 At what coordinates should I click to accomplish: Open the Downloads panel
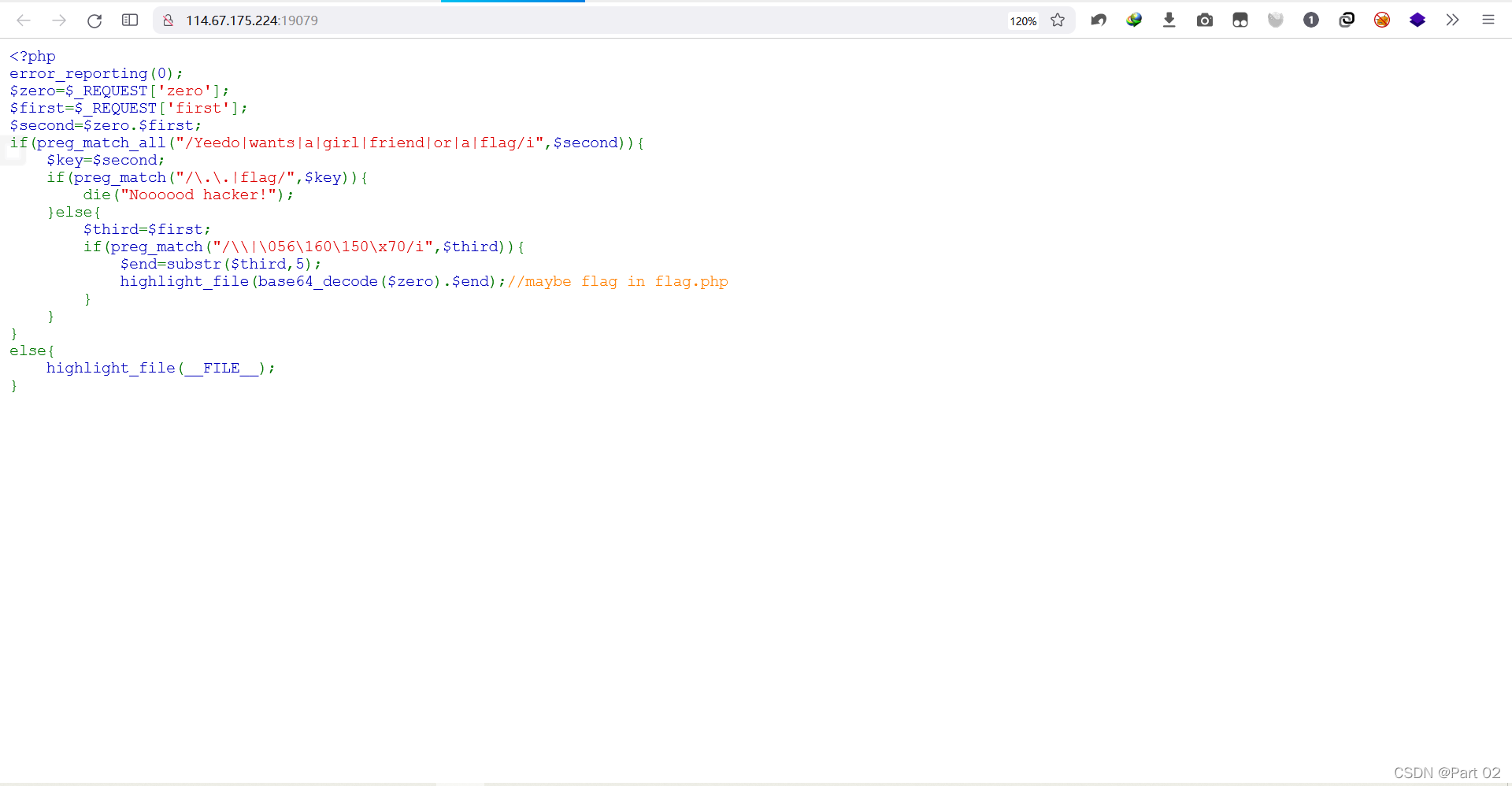point(1169,20)
